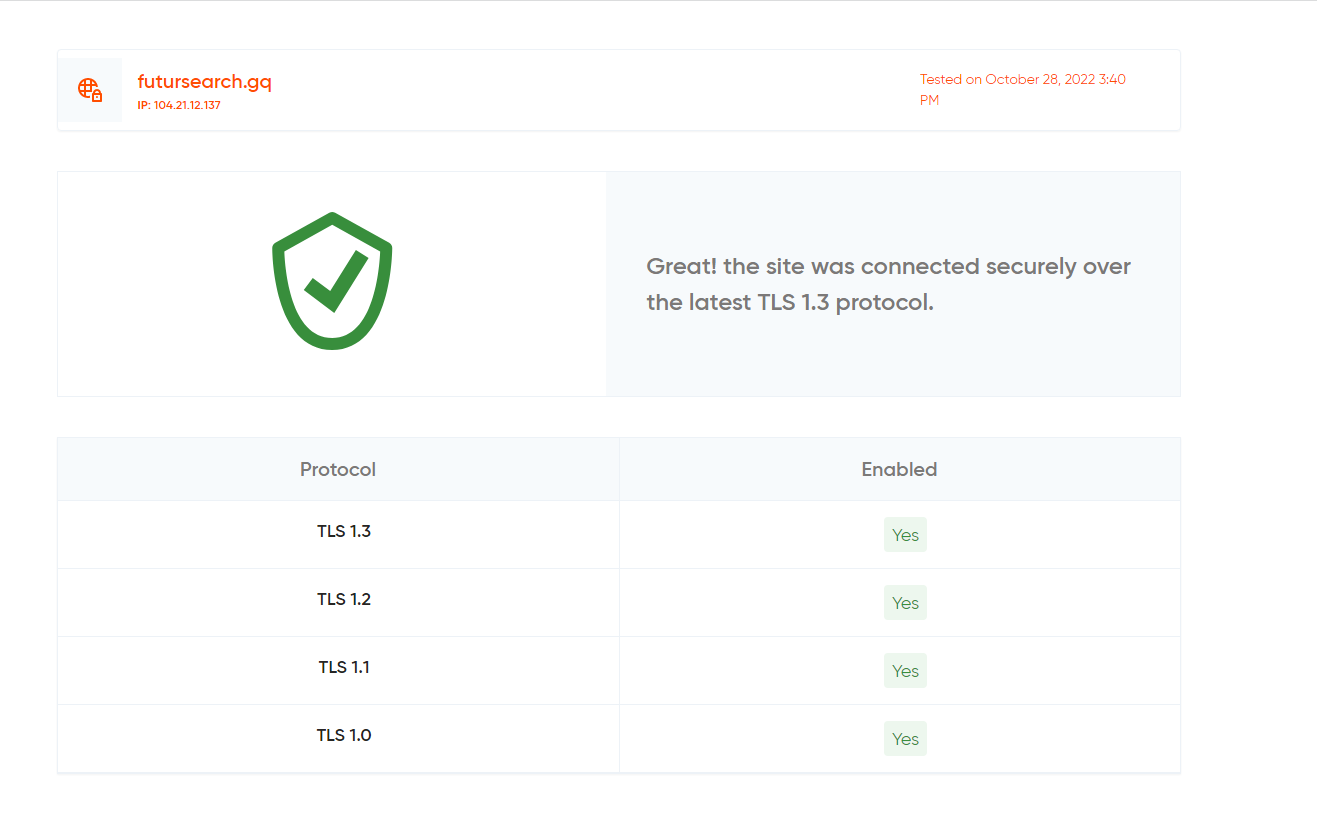
Task: Click the green shield checkmark graphic
Action: (x=331, y=280)
